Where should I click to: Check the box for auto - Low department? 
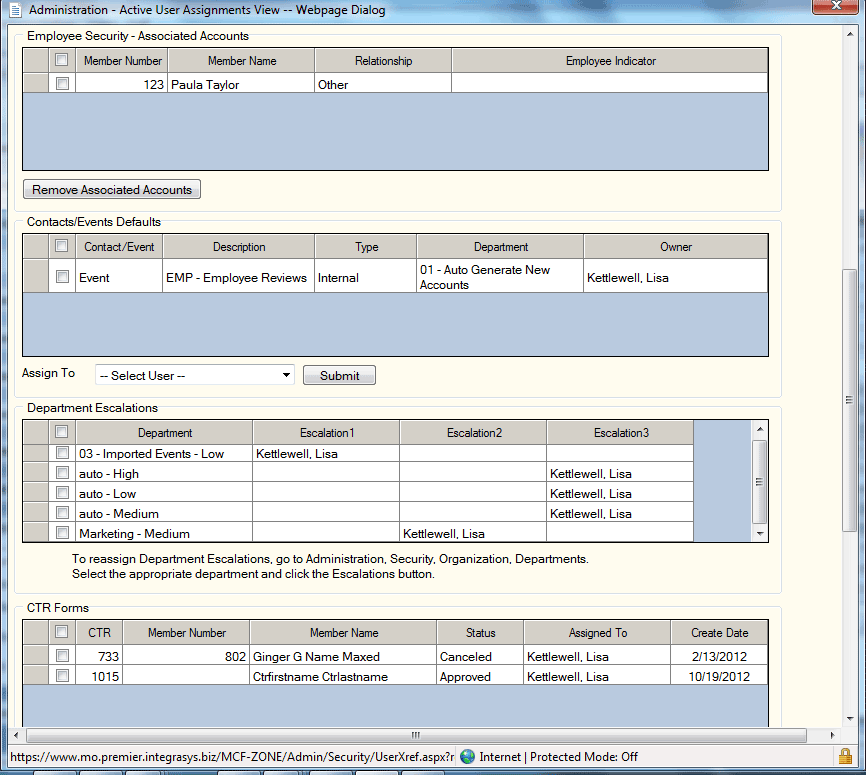[62, 493]
